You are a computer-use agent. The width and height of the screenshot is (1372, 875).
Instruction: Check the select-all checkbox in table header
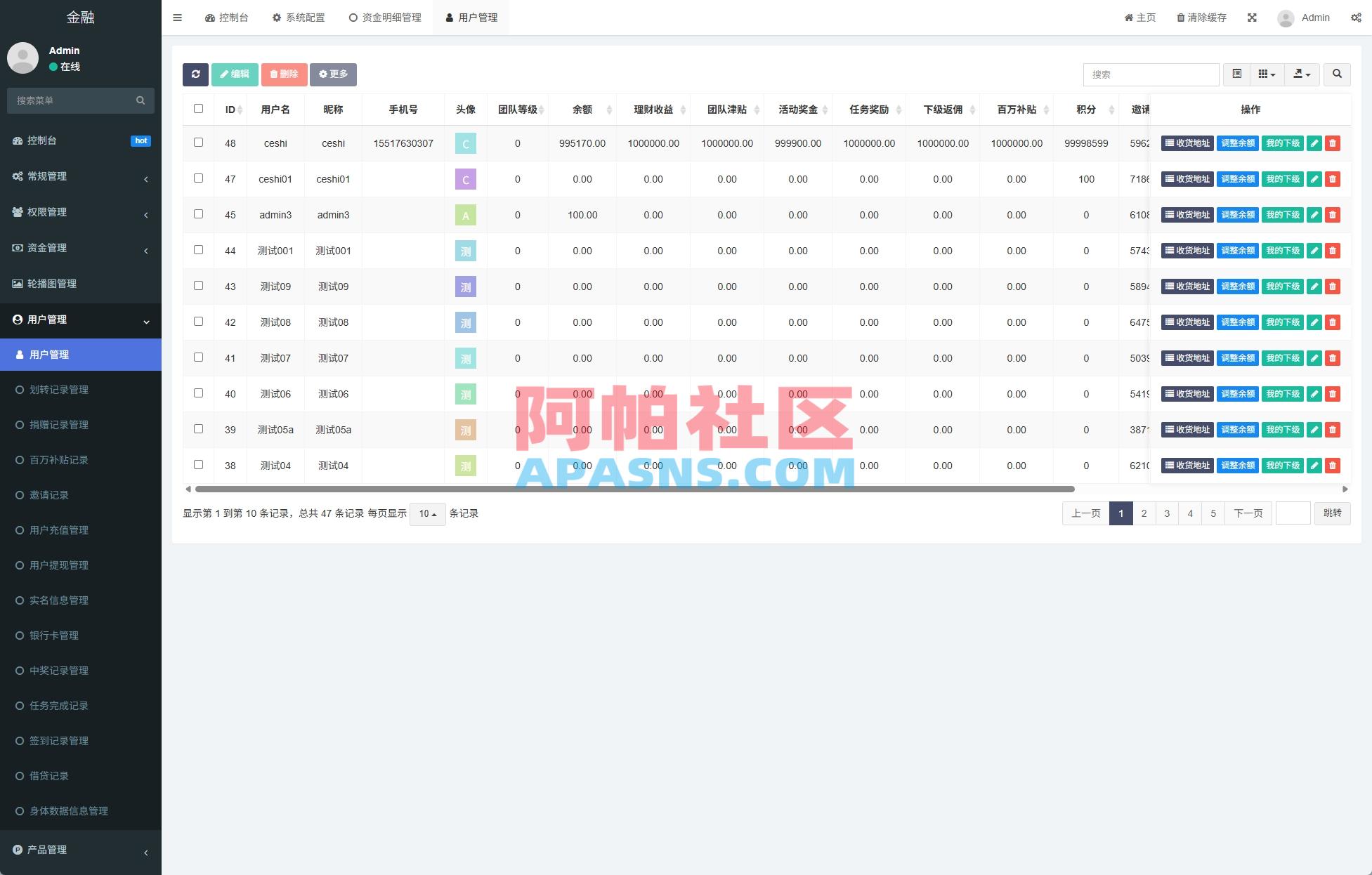[198, 109]
